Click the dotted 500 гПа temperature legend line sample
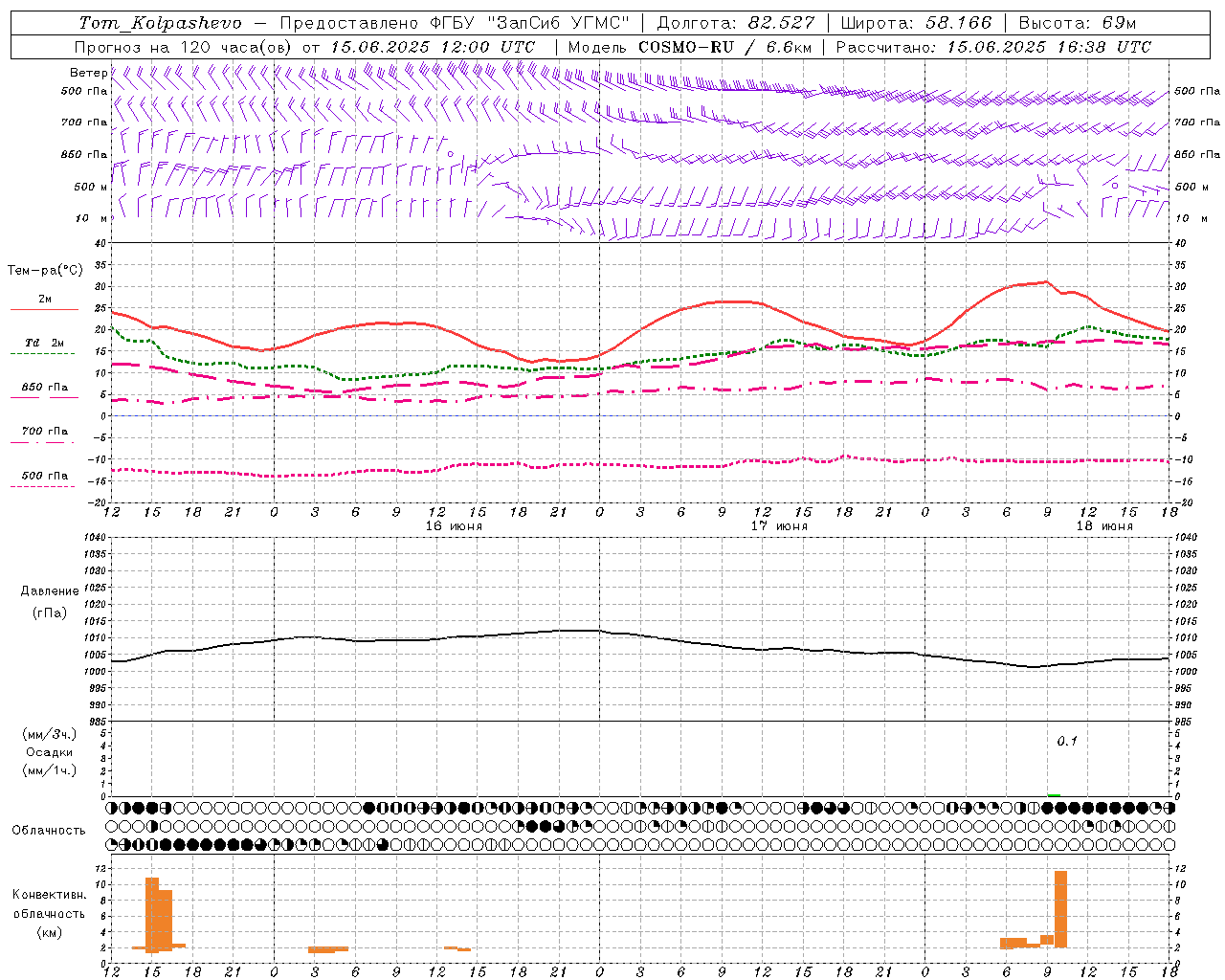Screen dimensions: 1225x980 (42, 486)
